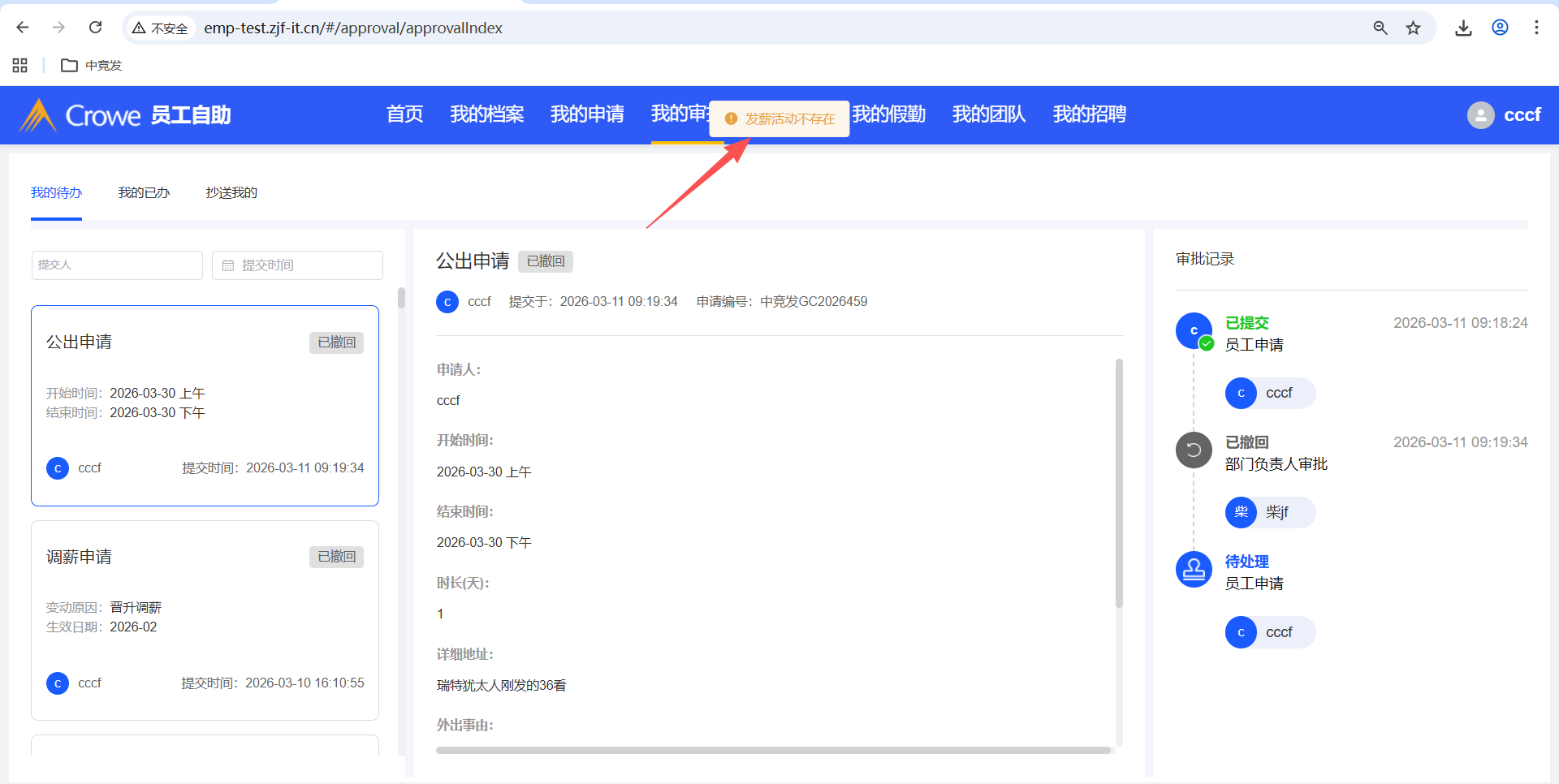1559x784 pixels.
Task: Click the 已撤回 tag on 公出申请 card
Action: (336, 342)
